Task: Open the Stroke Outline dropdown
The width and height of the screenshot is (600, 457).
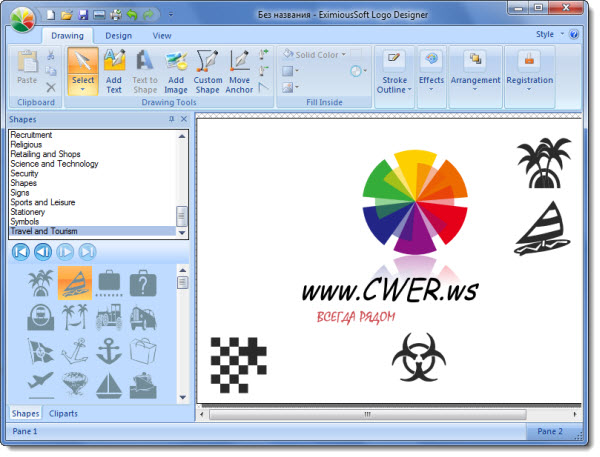Action: (x=394, y=75)
